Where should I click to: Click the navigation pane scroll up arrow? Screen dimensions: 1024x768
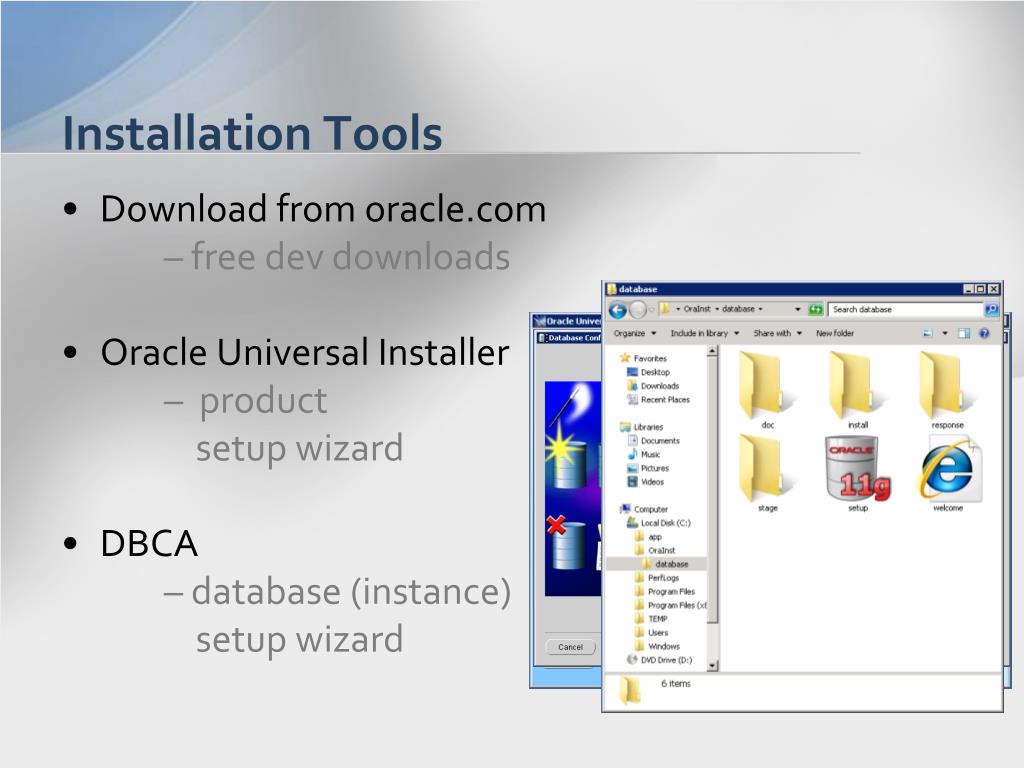712,351
